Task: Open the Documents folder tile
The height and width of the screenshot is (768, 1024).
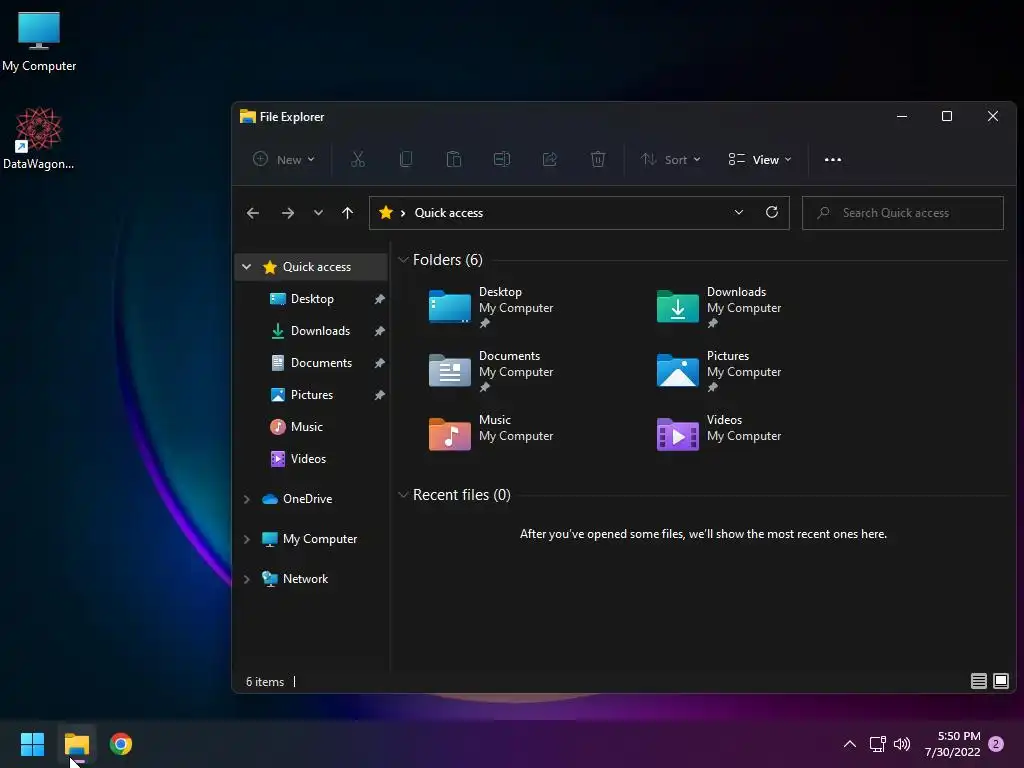Action: tap(491, 371)
